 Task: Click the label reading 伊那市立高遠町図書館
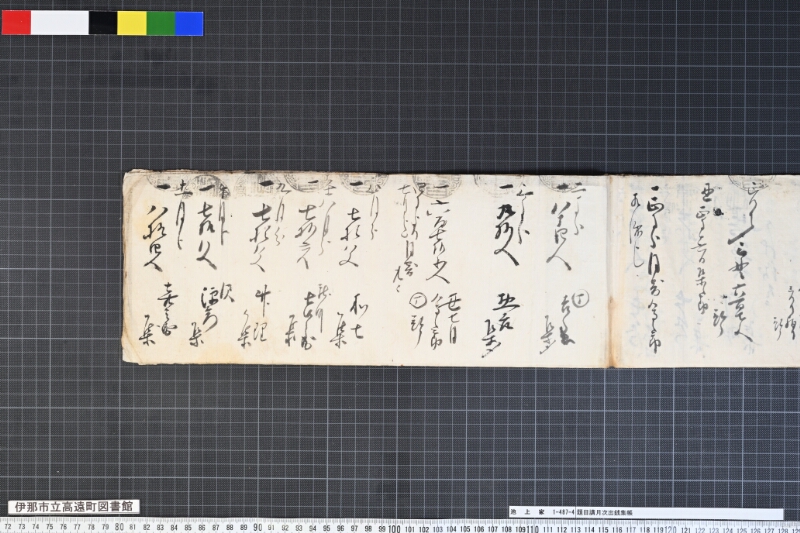73,507
